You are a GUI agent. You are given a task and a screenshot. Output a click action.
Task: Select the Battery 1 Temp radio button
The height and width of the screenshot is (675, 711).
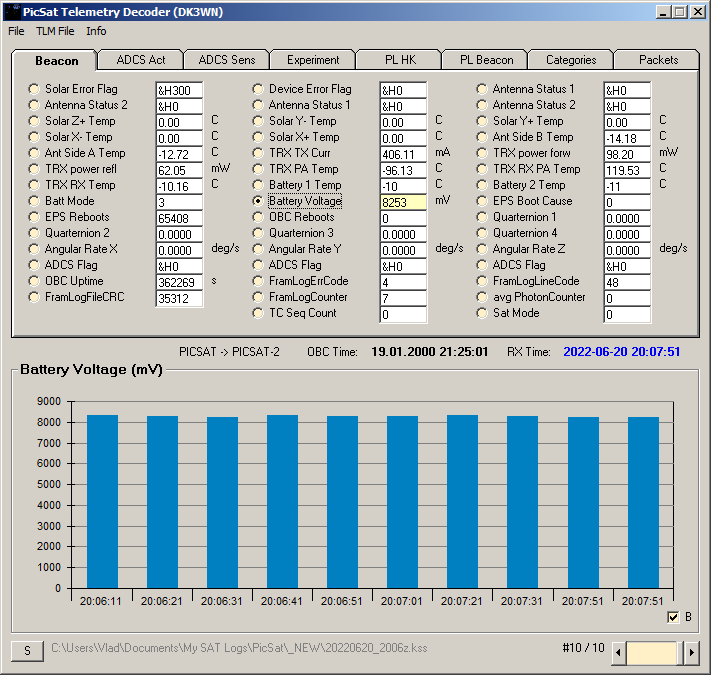[258, 185]
